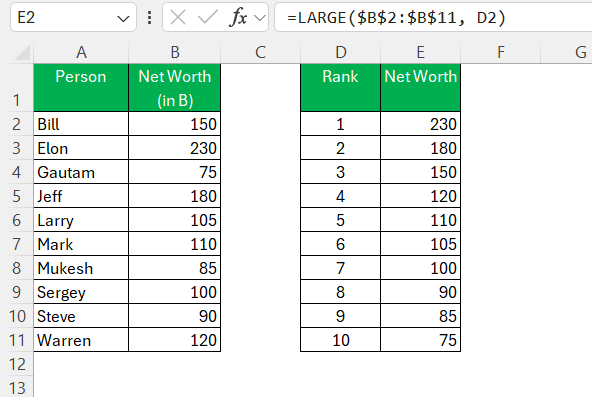Open the dropdown next to fx icon
The height and width of the screenshot is (397, 592).
(260, 18)
